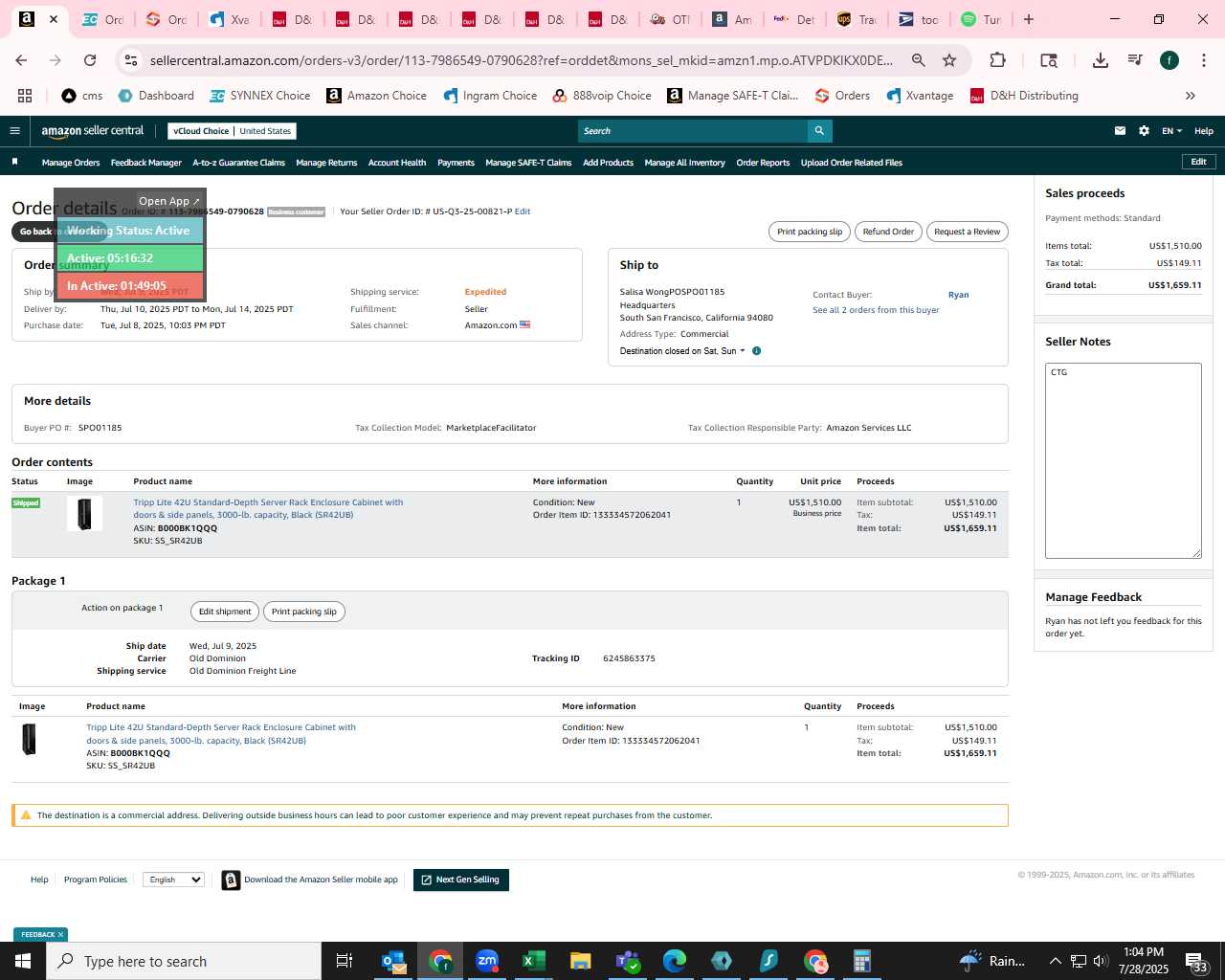Click the Amazon Seller Central logo

(93, 131)
